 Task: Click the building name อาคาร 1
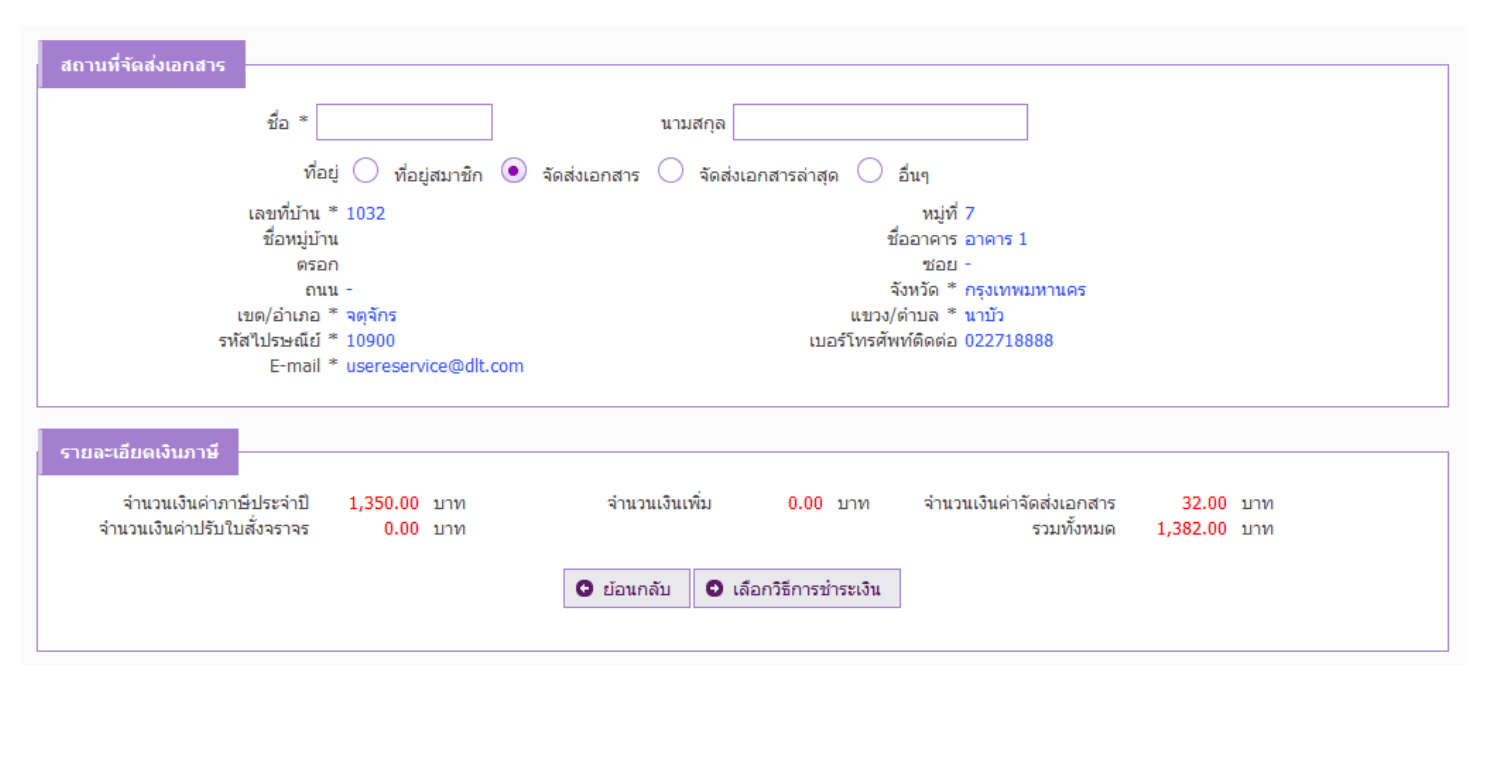pos(995,239)
